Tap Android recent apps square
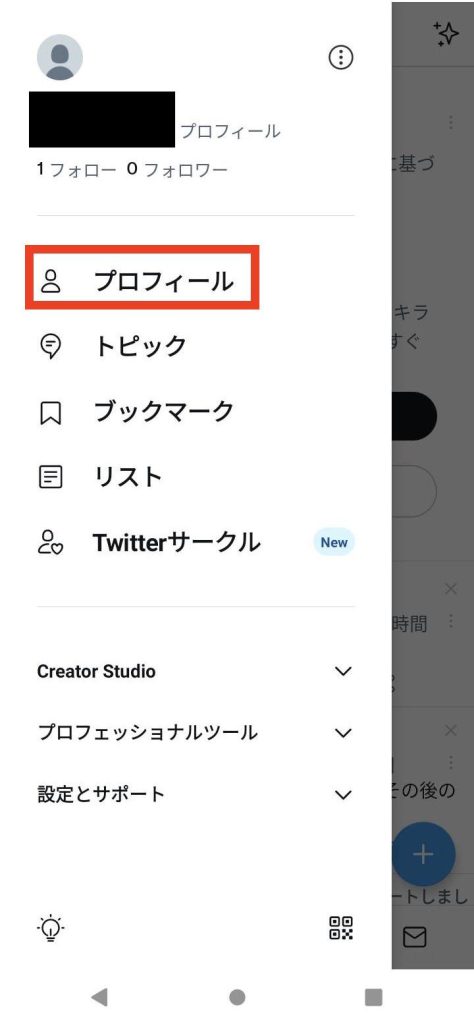 pos(373,997)
